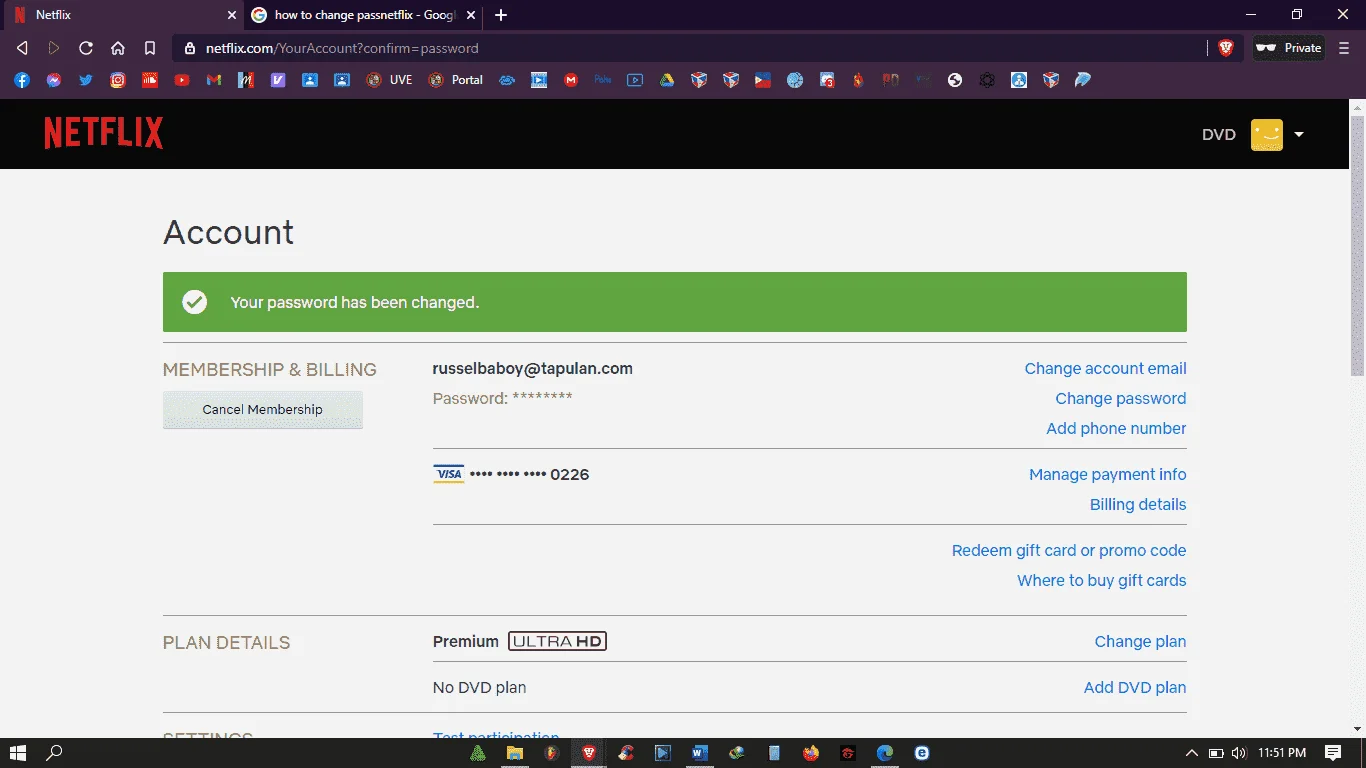Click the 'No DVD plan' text
This screenshot has height=768, width=1366.
[479, 688]
